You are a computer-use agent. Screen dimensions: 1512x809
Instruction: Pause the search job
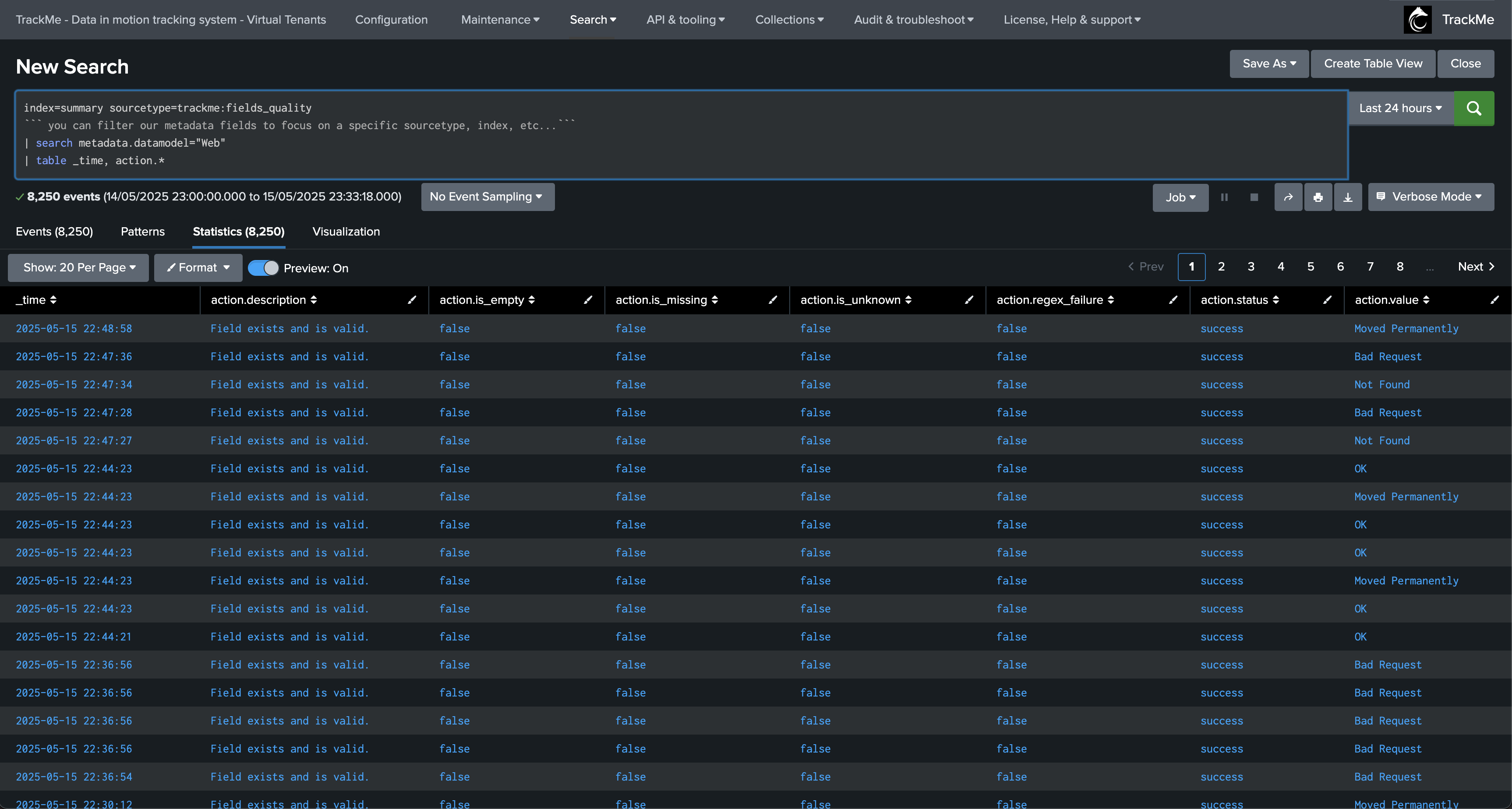tap(1224, 197)
